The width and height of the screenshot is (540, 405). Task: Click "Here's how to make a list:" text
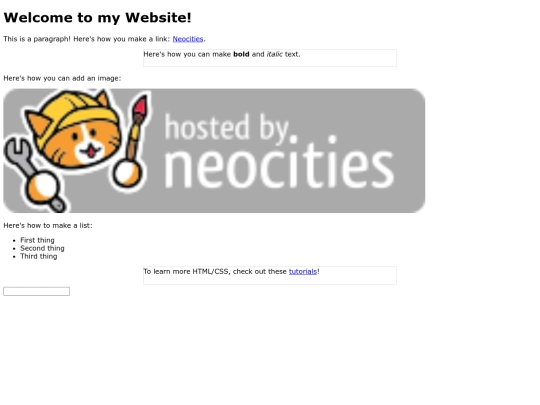coord(48,226)
